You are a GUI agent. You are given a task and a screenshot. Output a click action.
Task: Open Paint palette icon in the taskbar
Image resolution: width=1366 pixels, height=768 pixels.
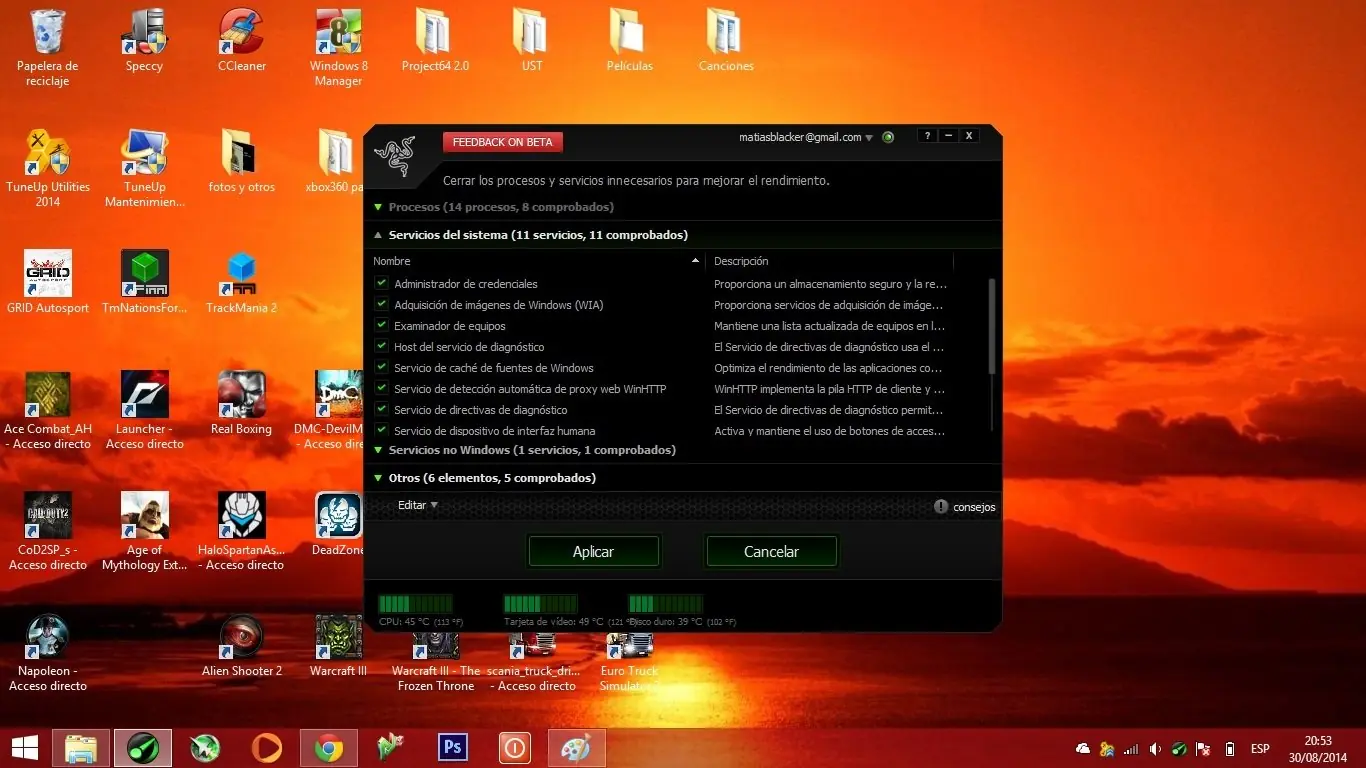pyautogui.click(x=577, y=748)
